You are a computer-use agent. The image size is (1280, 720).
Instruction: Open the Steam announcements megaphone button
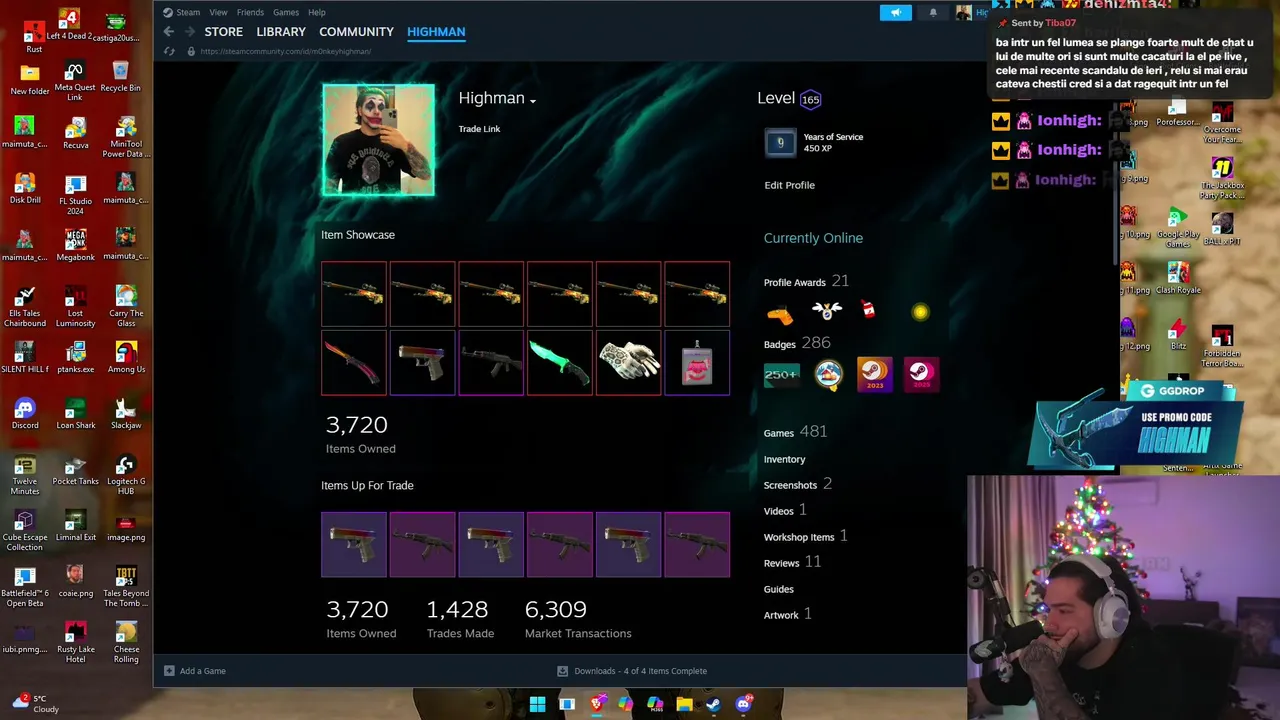click(895, 12)
